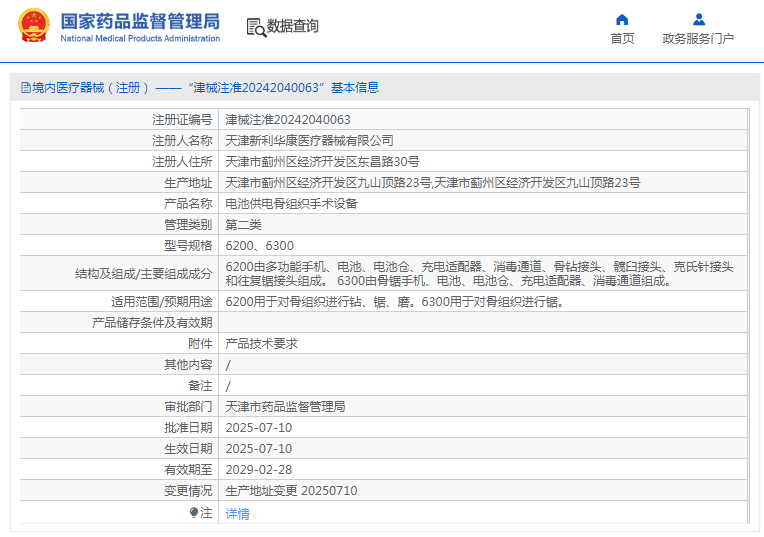The height and width of the screenshot is (537, 764).
Task: Click the user icon above 政务服务门户
Action: pos(699,19)
